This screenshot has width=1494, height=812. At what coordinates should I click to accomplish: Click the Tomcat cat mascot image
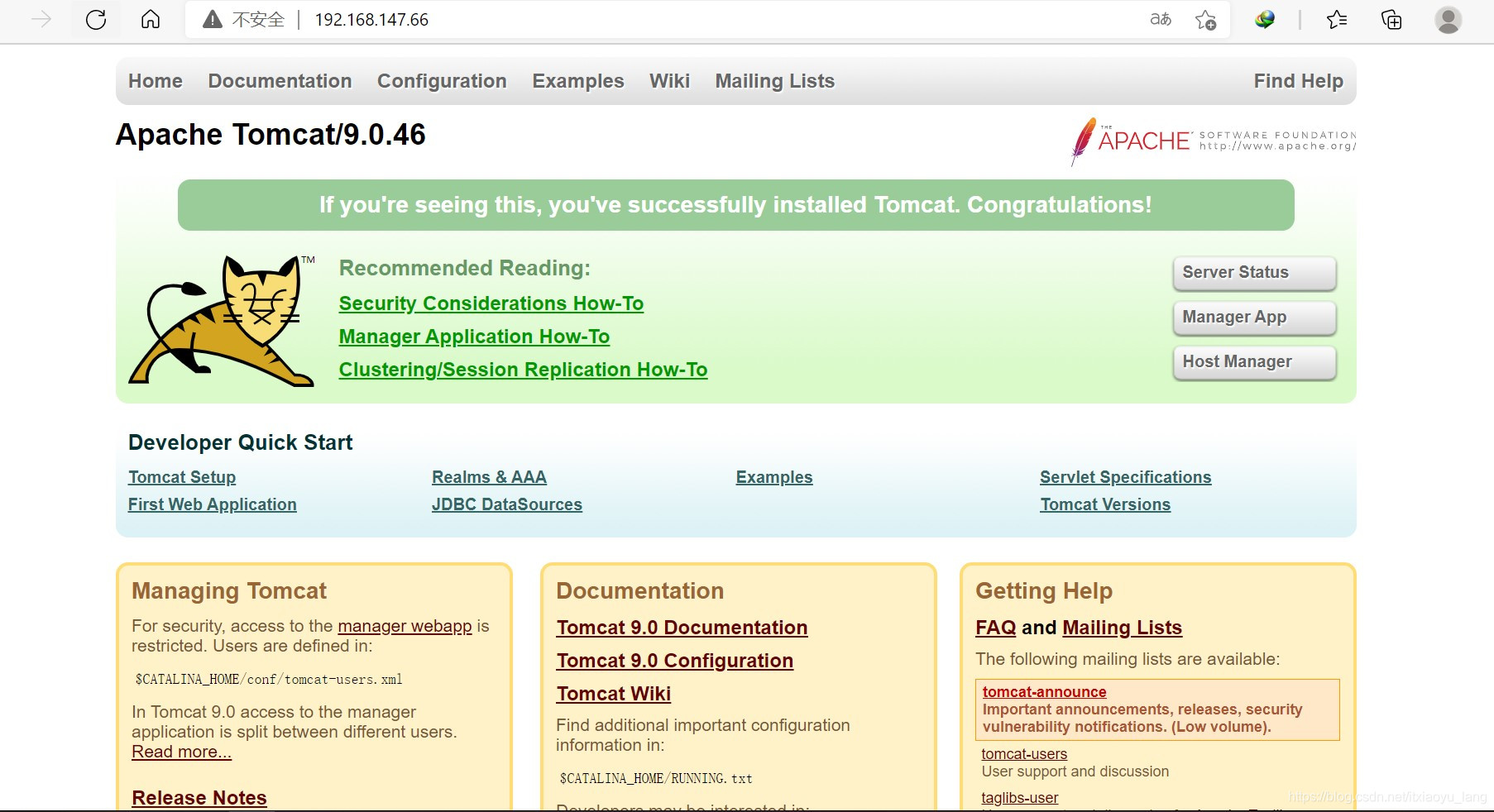click(223, 321)
